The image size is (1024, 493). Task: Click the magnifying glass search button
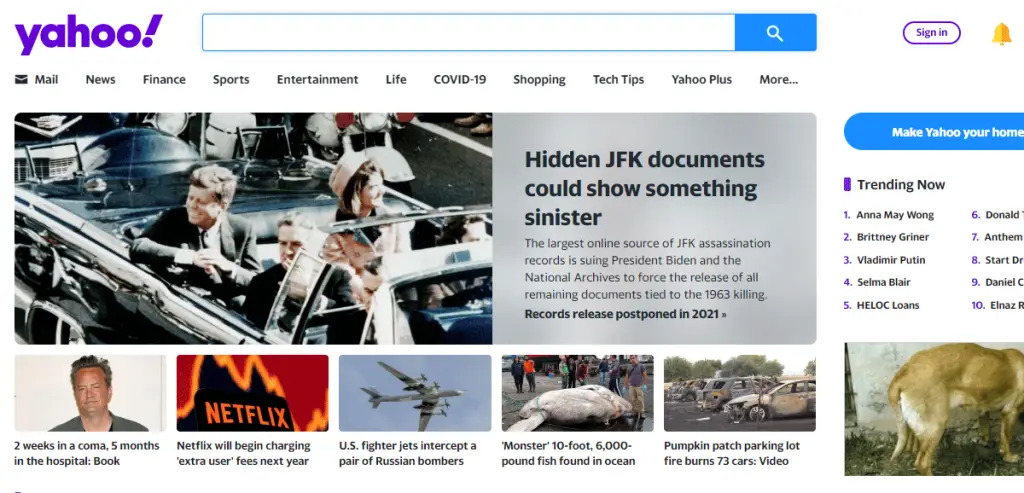pos(775,33)
